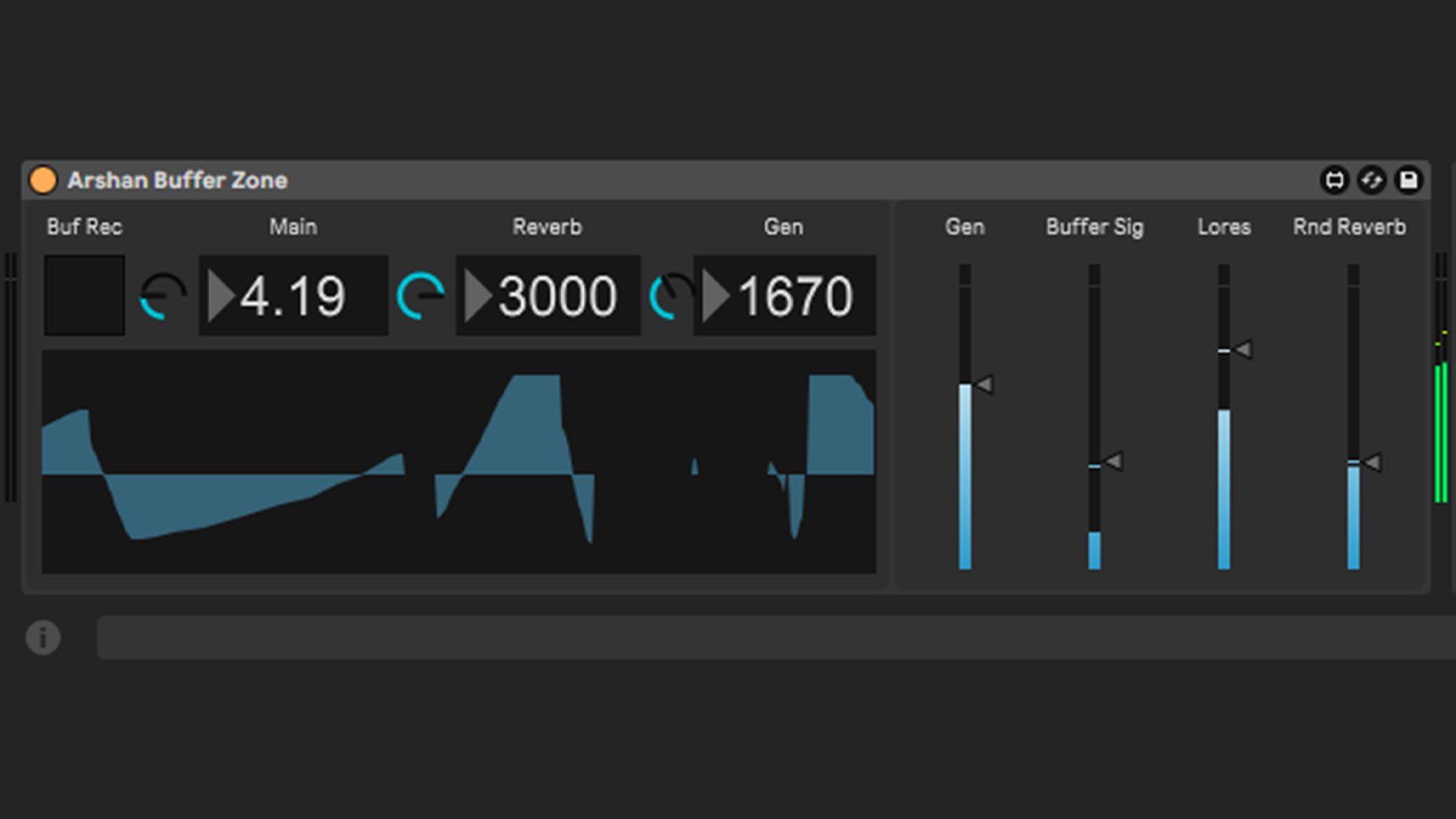
Task: Click the Main dial knob
Action: (164, 296)
